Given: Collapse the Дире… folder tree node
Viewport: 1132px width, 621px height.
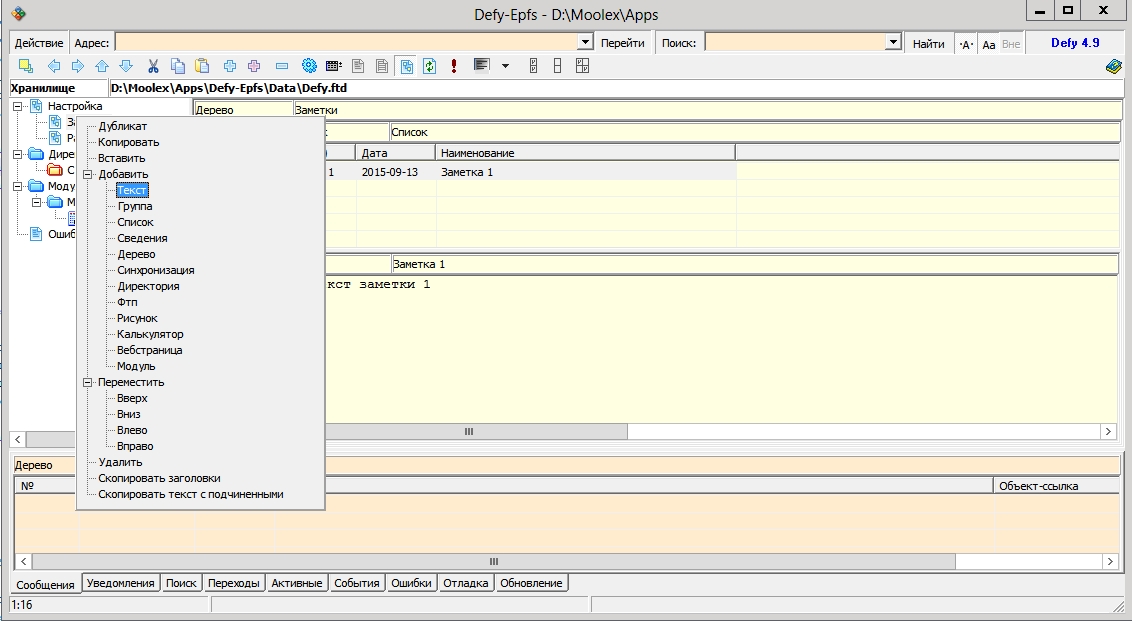Looking at the screenshot, I should tap(17, 154).
